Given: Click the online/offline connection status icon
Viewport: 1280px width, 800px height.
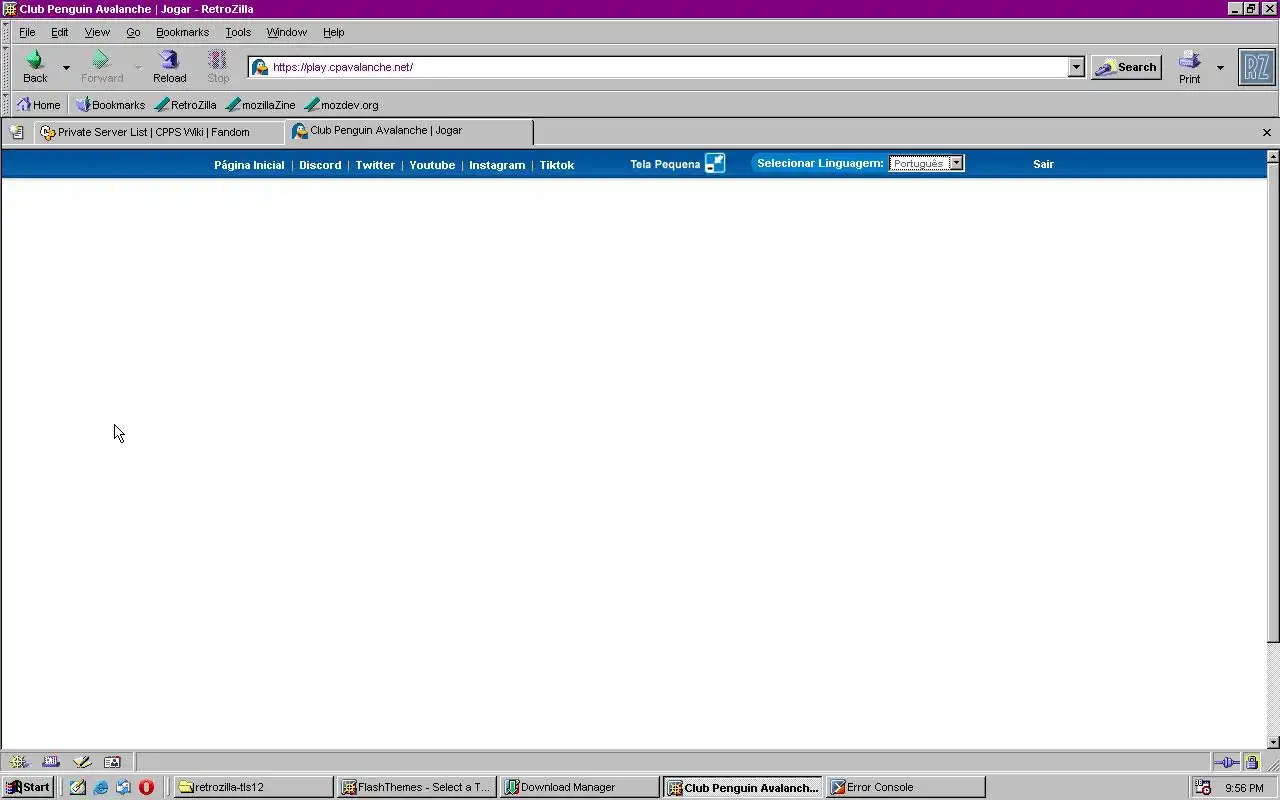Looking at the screenshot, I should [x=1227, y=762].
